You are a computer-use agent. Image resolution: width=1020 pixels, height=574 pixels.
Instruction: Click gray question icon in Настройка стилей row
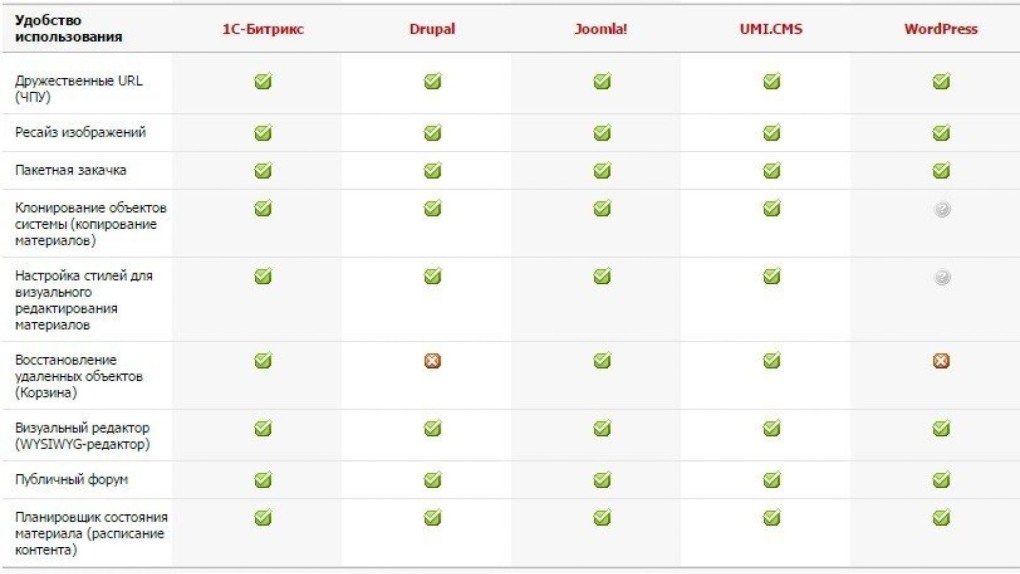tap(941, 277)
